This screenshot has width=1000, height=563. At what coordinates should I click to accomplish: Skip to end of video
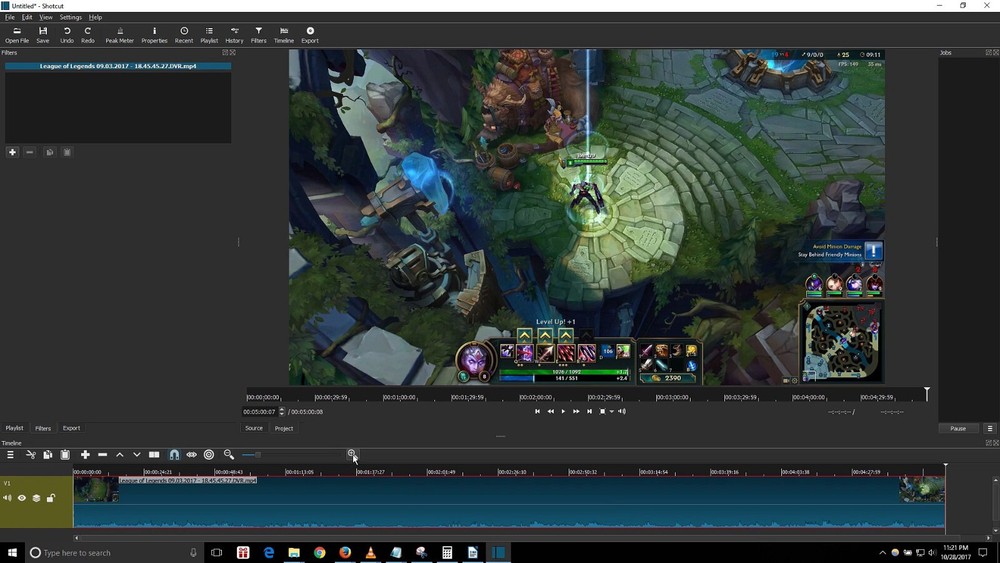[x=589, y=411]
